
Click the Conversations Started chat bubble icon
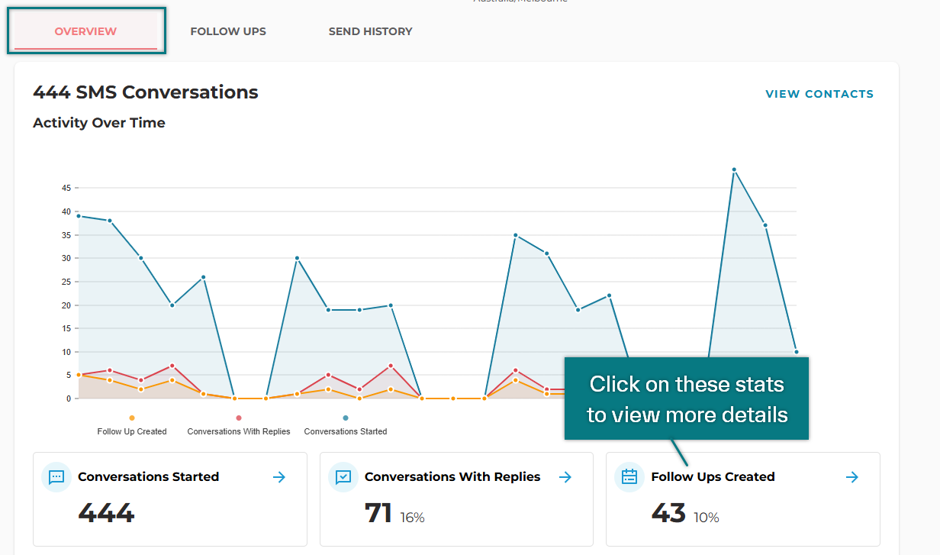[x=56, y=477]
